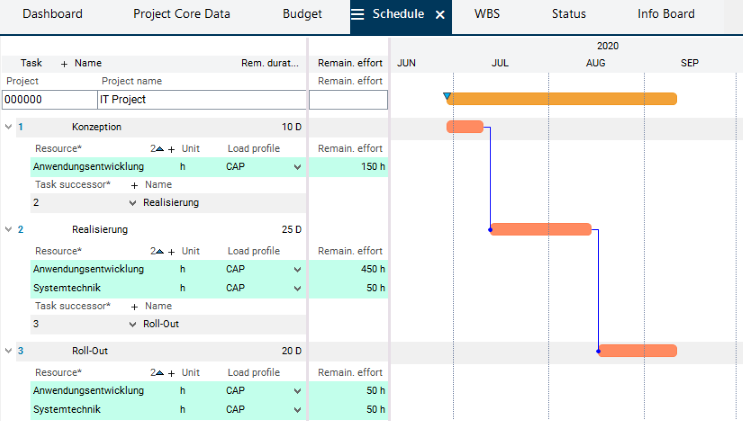Open successor dropdown showing Roll-Out
This screenshot has width=743, height=421.
point(133,324)
